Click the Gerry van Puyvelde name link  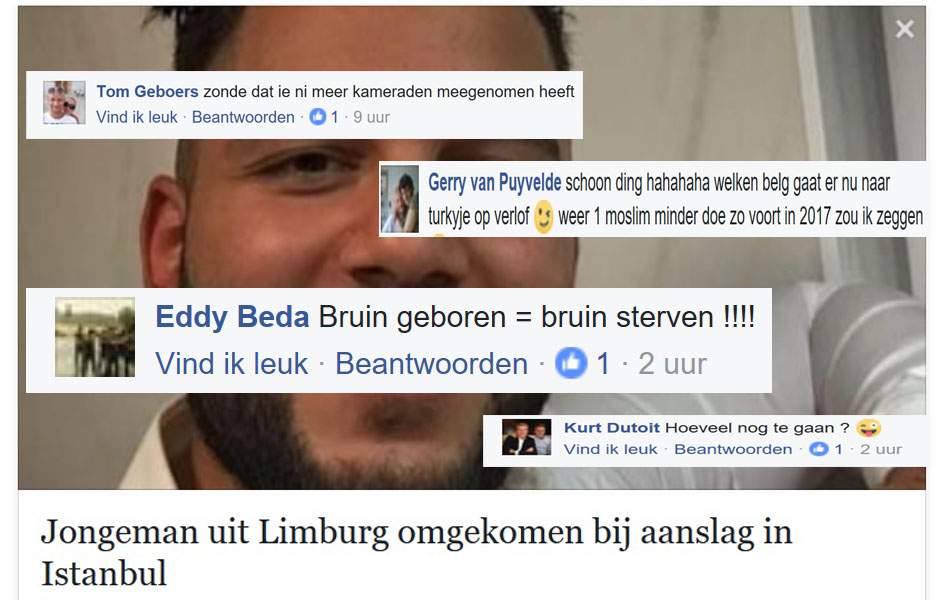click(495, 182)
